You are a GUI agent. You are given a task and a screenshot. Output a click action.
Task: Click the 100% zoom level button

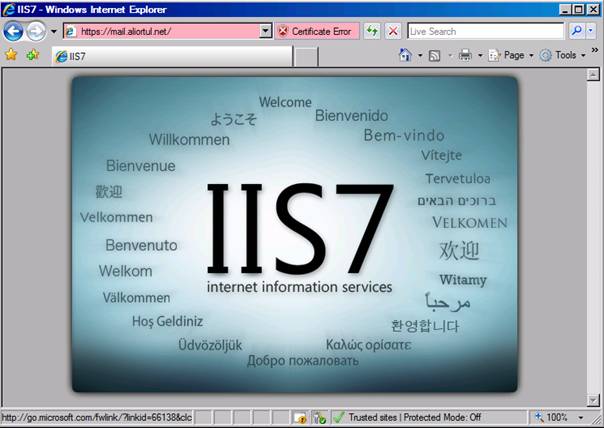[550, 417]
